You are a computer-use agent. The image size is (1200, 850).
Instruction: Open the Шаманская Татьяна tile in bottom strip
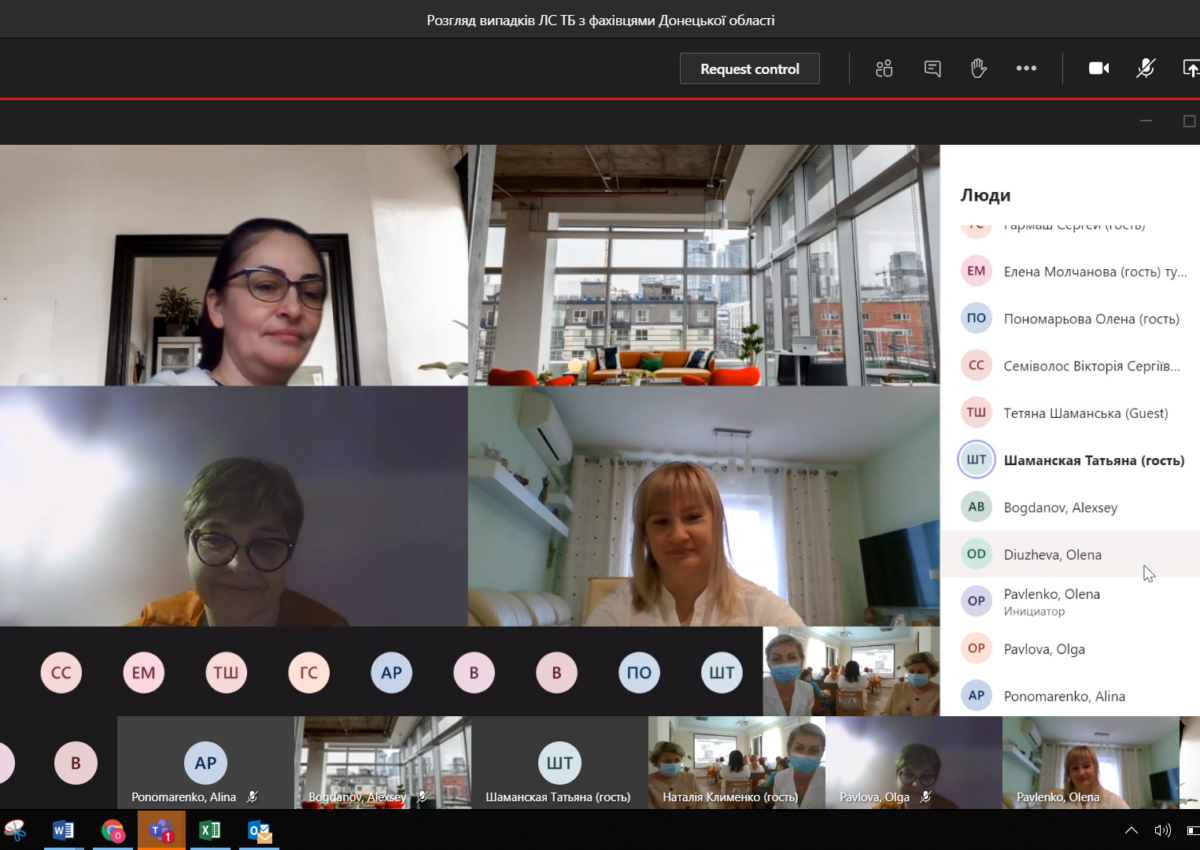coord(560,762)
